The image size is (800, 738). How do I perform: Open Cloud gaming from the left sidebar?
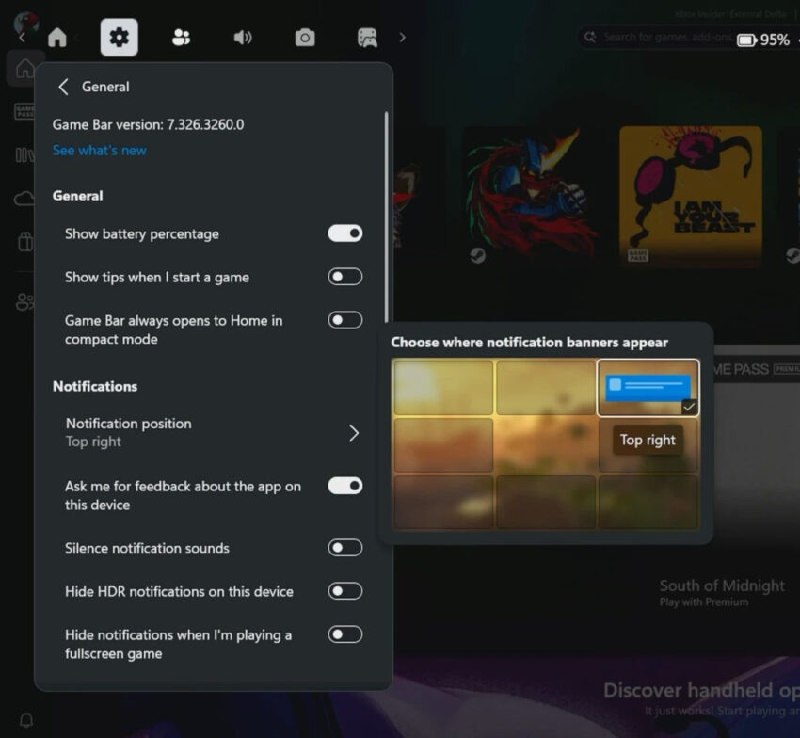click(24, 198)
